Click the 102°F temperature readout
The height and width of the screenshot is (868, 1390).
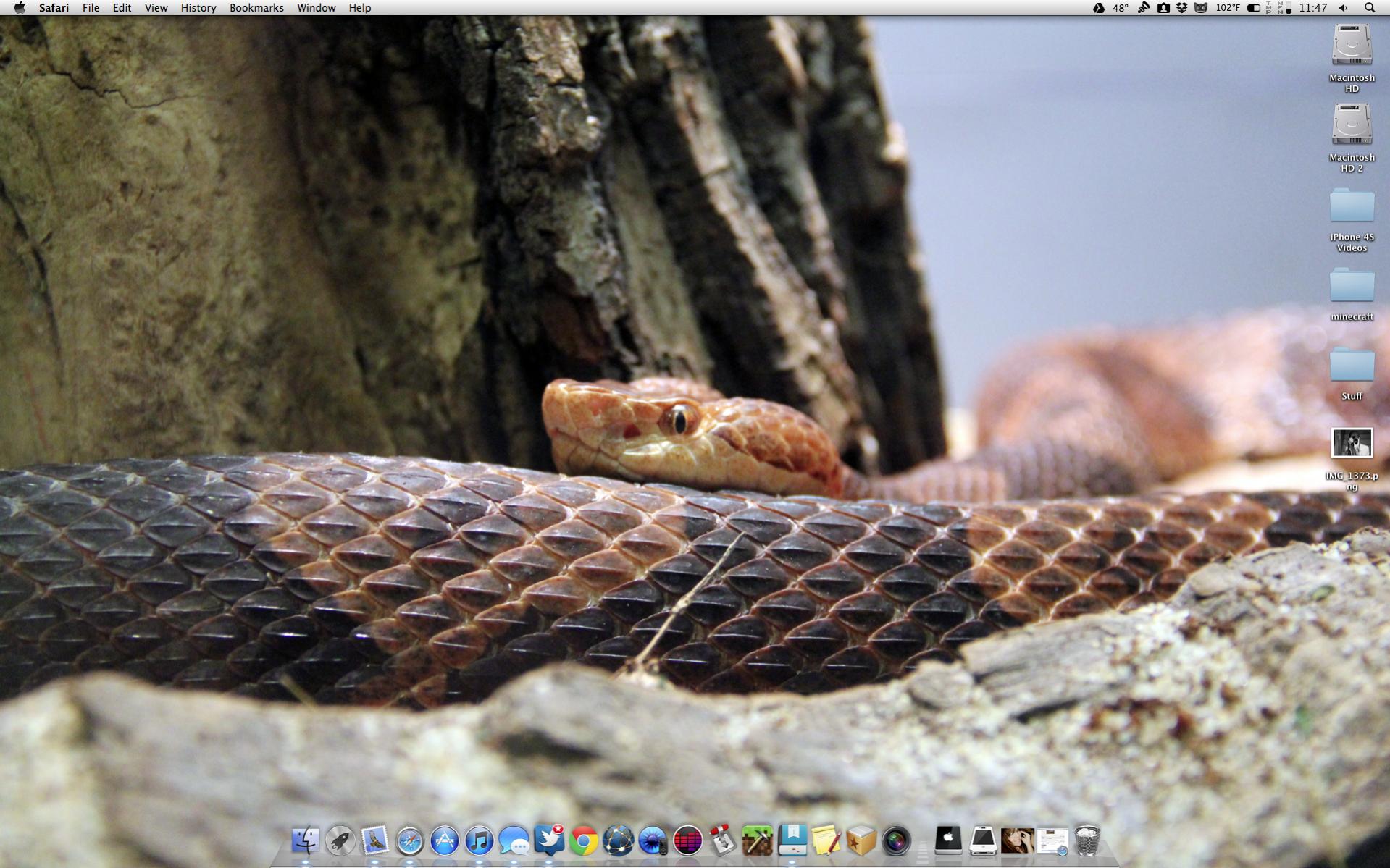click(1228, 8)
